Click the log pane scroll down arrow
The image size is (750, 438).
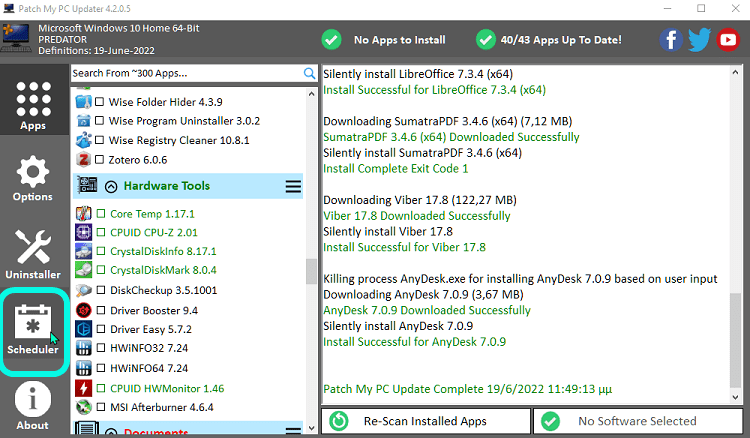click(x=735, y=397)
